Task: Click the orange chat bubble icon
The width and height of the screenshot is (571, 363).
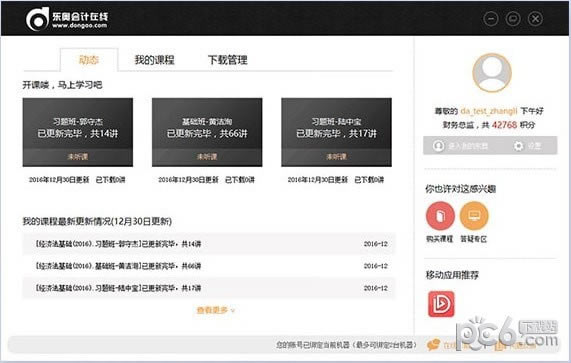Action: click(433, 344)
